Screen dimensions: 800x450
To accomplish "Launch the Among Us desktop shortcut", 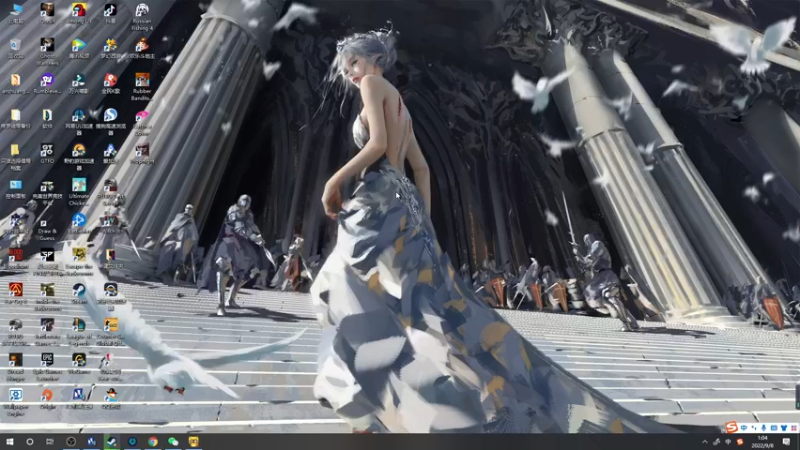I will click(79, 10).
